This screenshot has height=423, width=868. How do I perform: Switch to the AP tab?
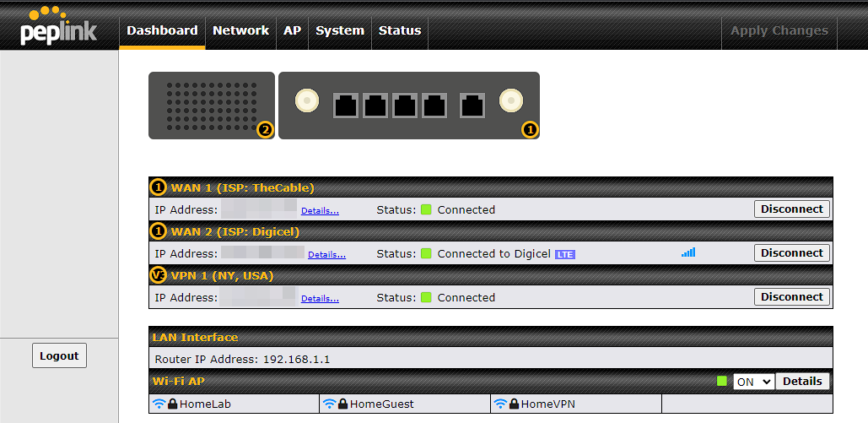292,31
